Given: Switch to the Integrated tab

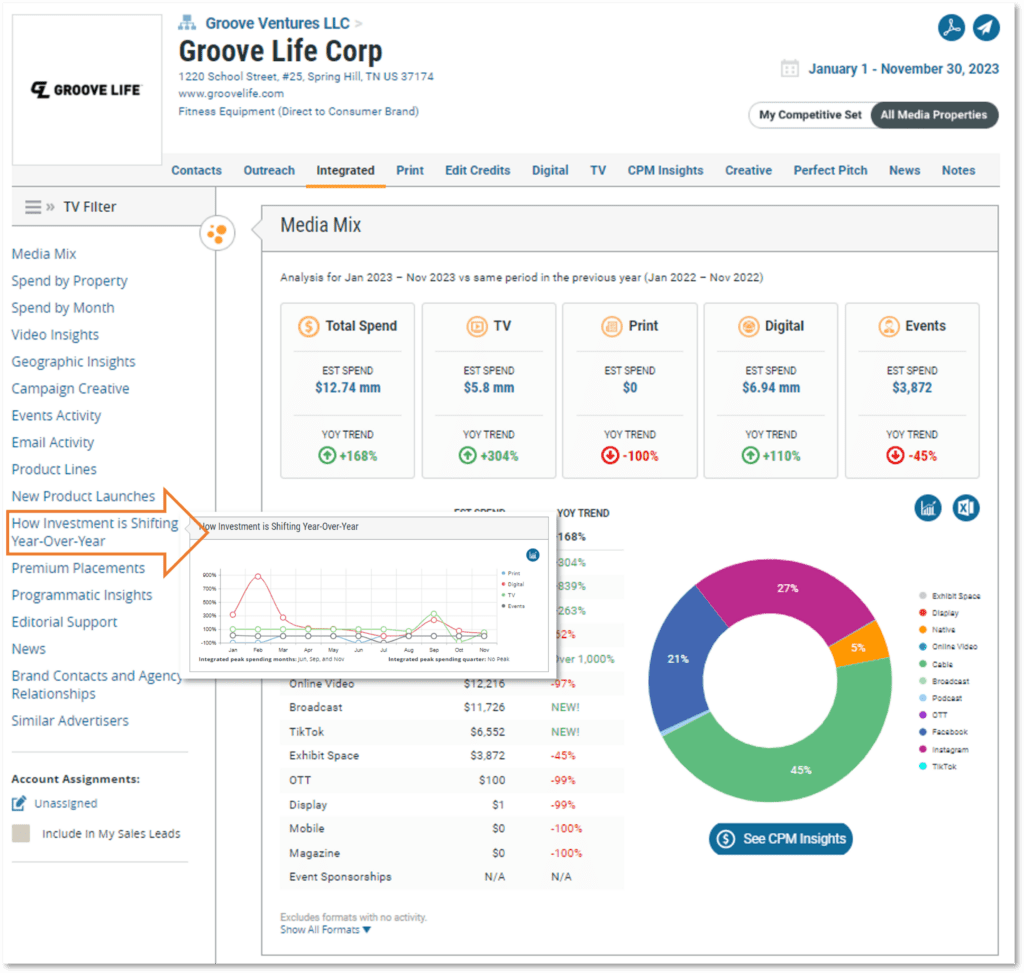Looking at the screenshot, I should [345, 170].
